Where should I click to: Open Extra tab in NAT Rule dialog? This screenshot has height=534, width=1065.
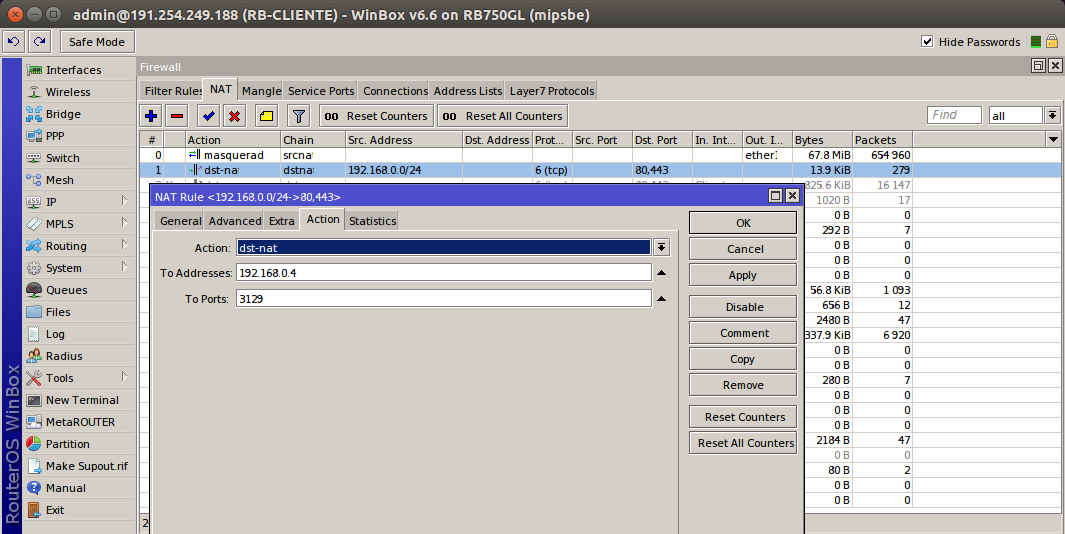tap(281, 221)
